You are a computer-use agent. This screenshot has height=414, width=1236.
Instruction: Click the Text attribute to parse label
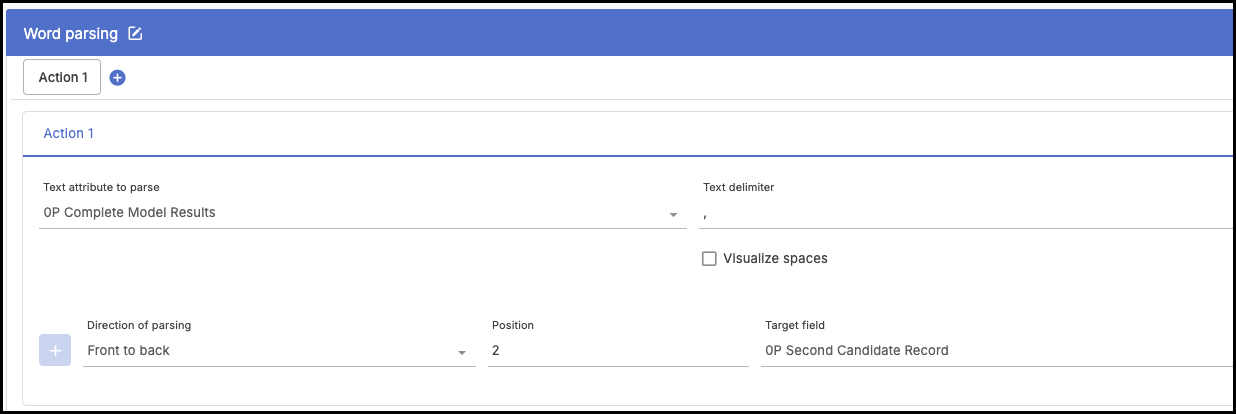[101, 187]
